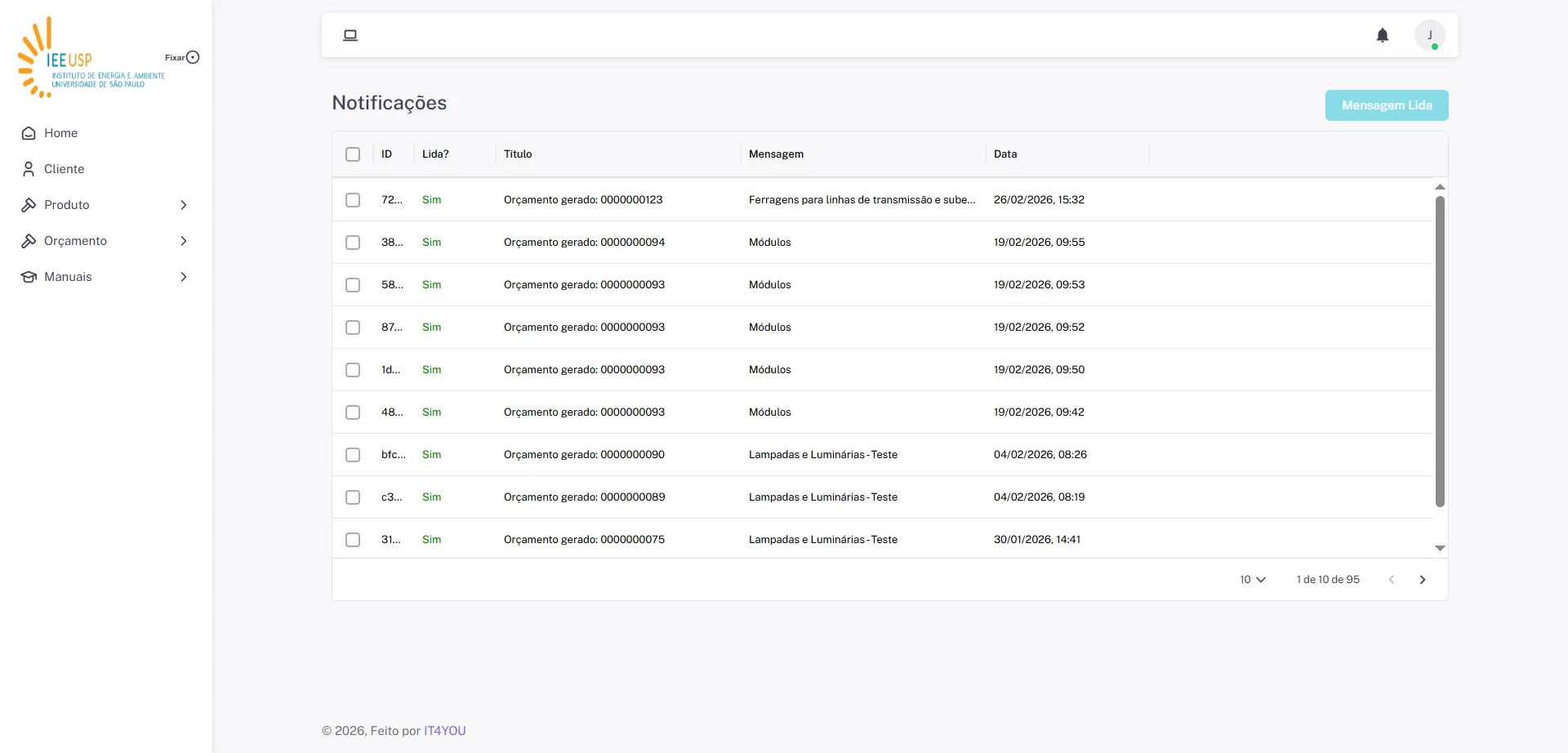Check row for Orçamento gerado 0000000075
Screen dimensions: 1568x753
353,540
